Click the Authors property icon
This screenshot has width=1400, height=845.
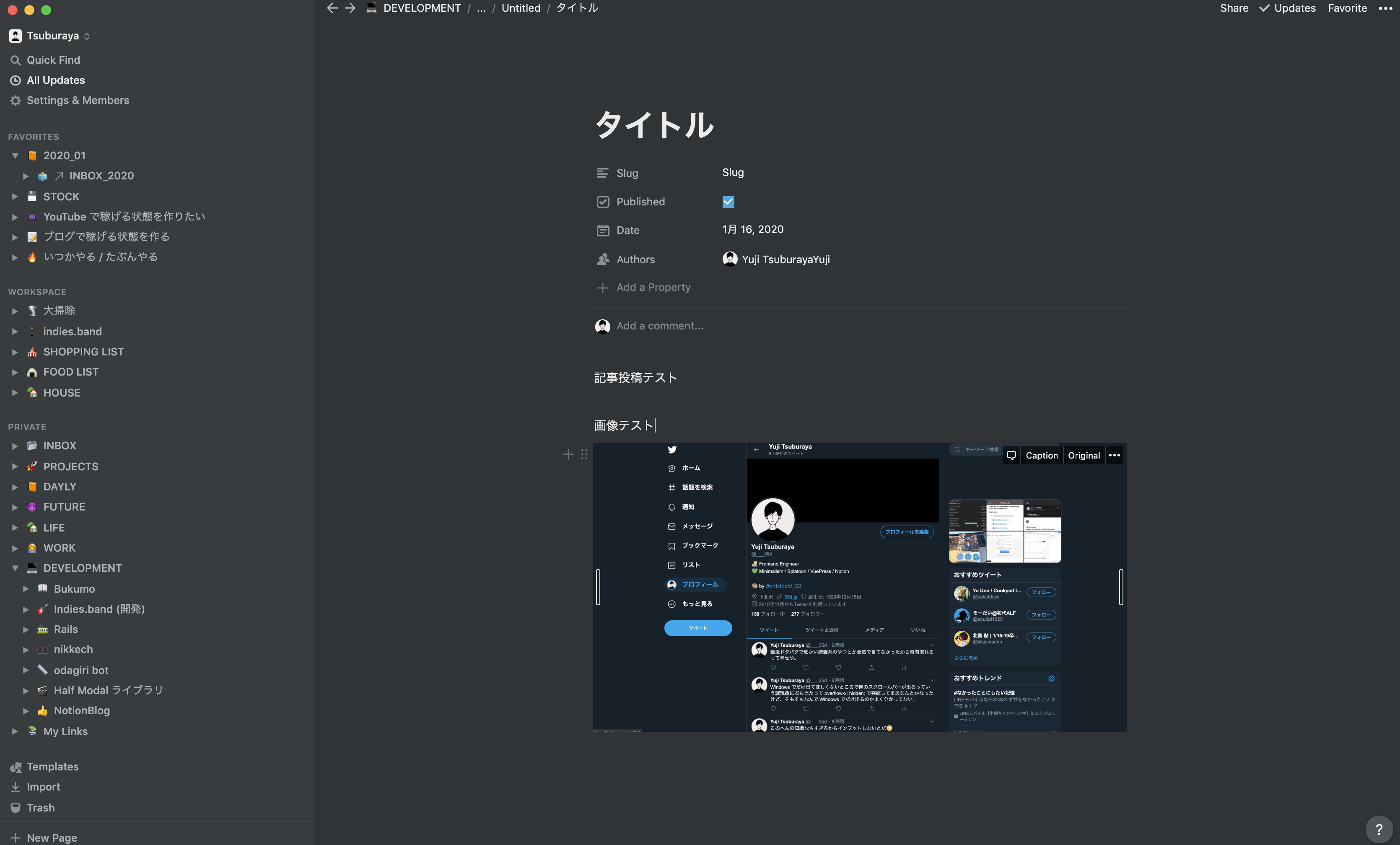(602, 259)
